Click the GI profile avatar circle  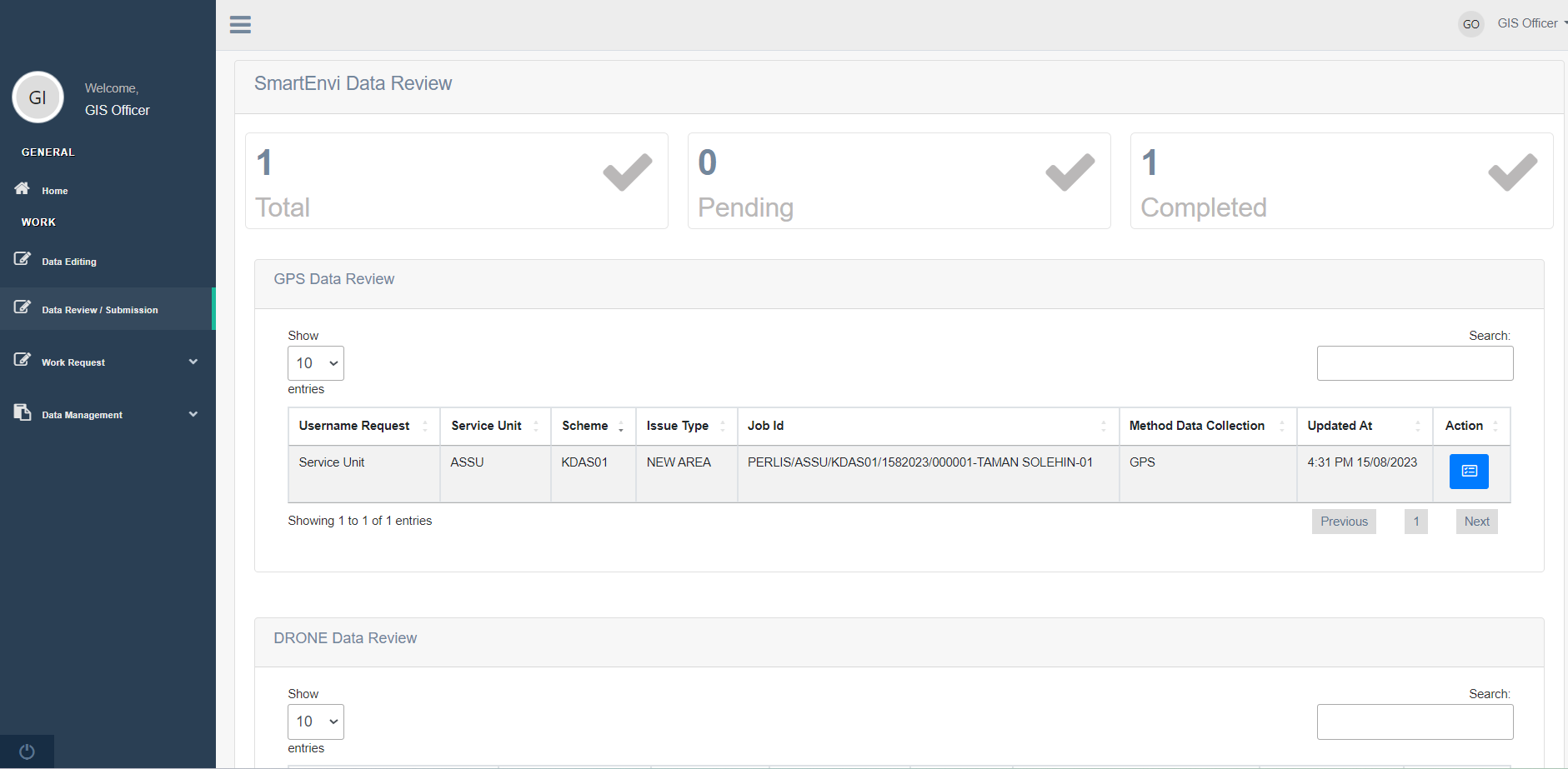pyautogui.click(x=38, y=97)
